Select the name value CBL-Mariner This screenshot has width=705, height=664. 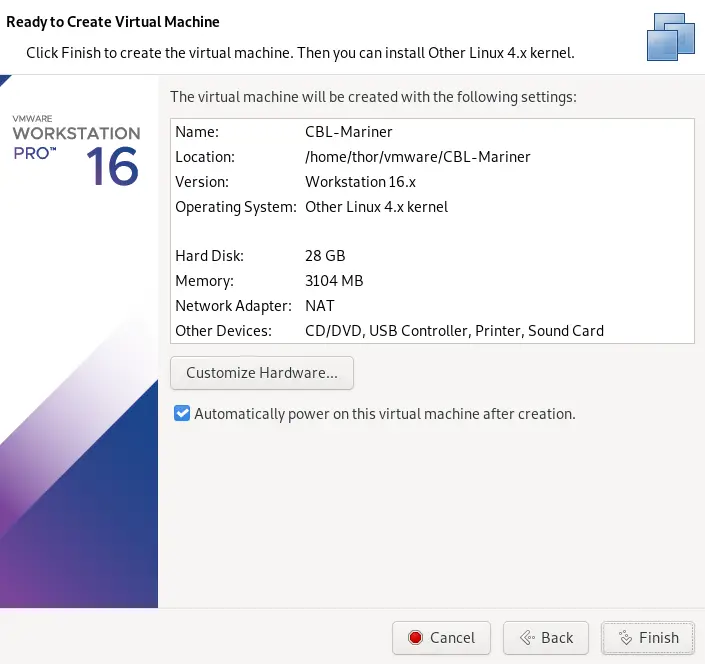tap(348, 132)
